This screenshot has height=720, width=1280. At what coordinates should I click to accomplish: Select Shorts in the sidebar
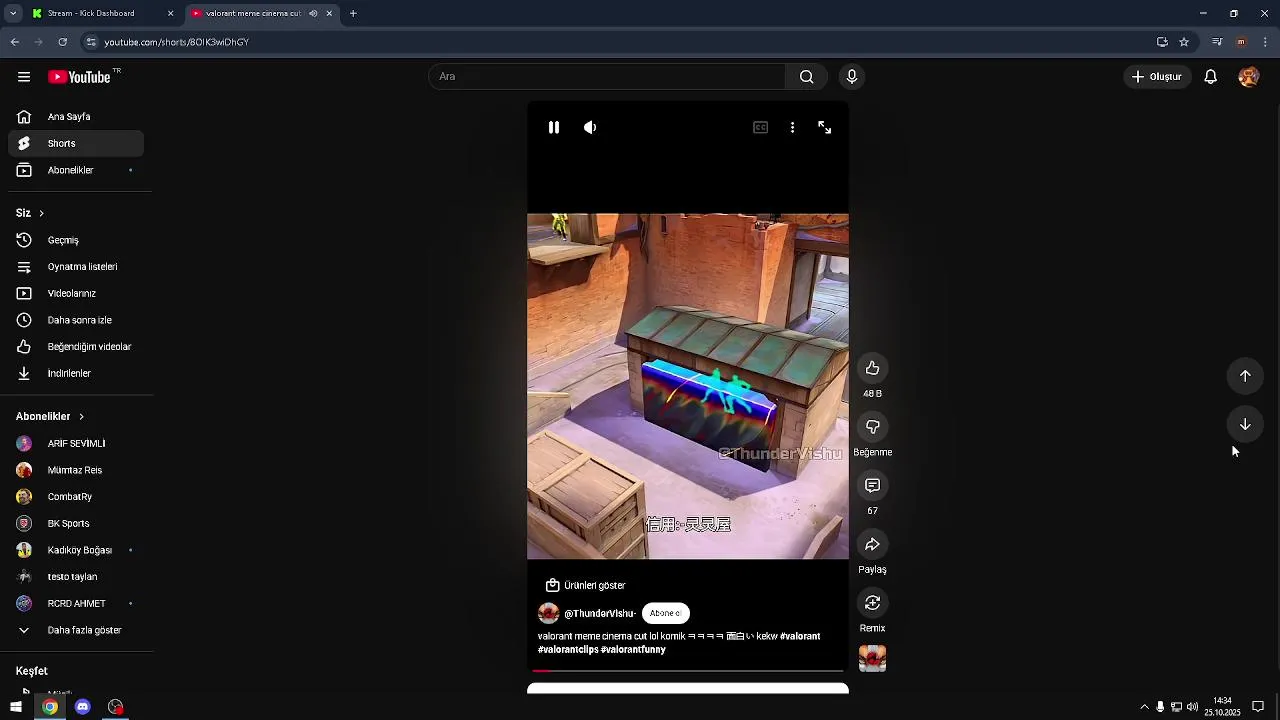[76, 143]
